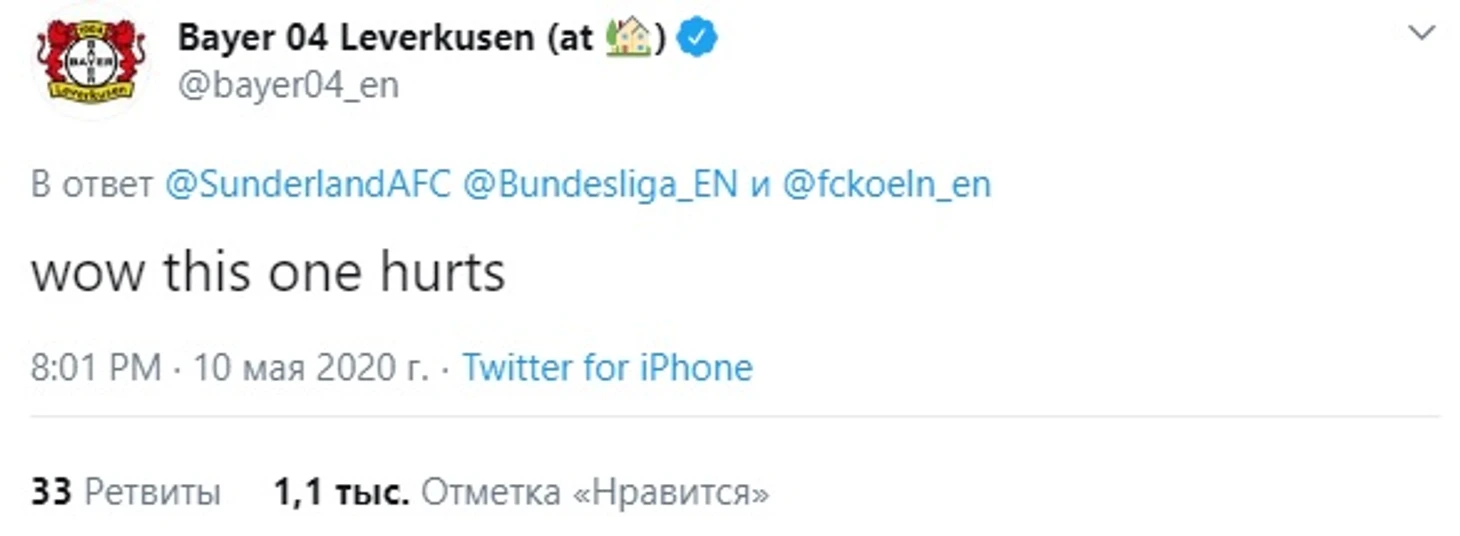Open the "Ретвиты" retweets list
1460x536 pixels.
(x=152, y=492)
